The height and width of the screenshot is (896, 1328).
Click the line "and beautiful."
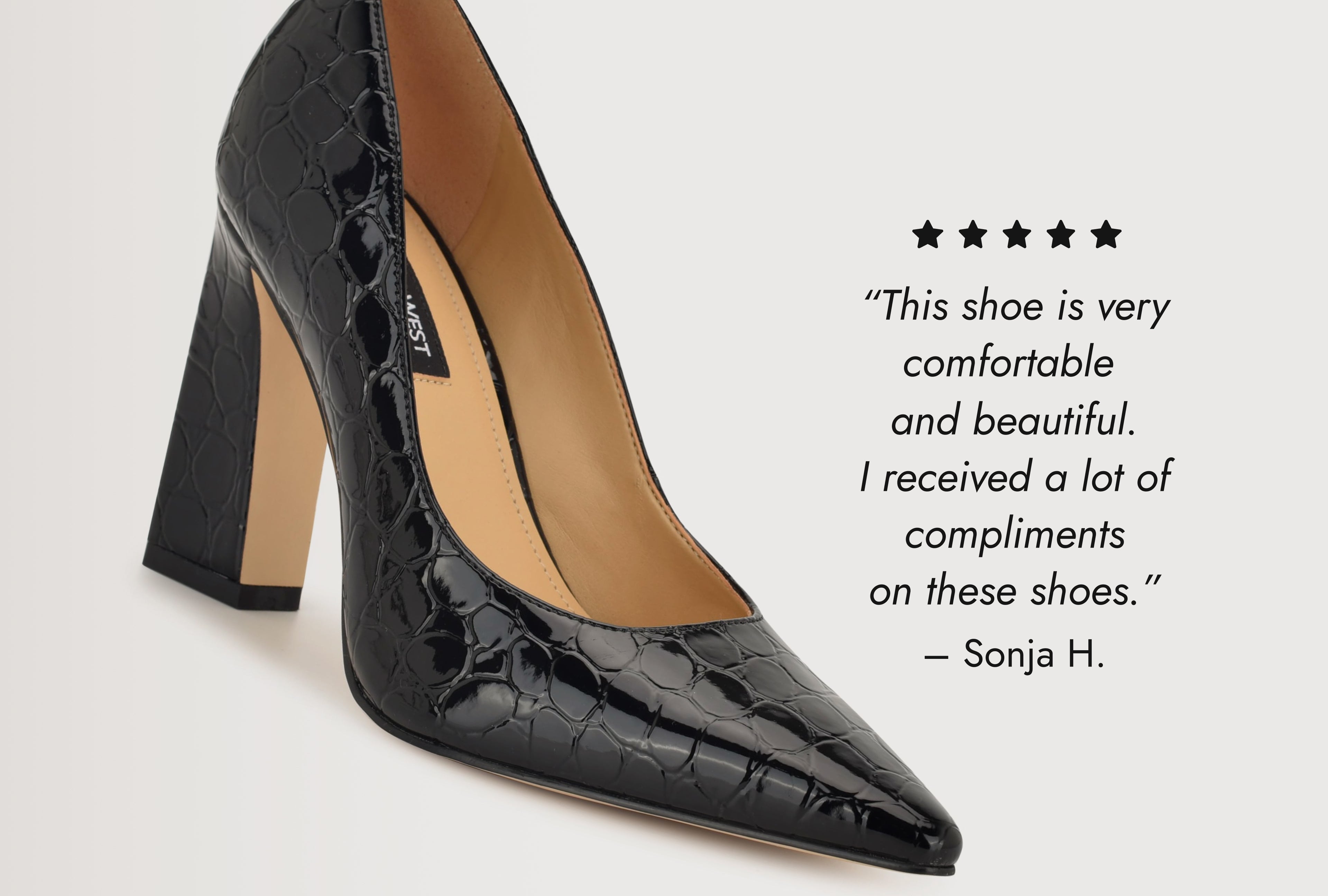point(1013,420)
